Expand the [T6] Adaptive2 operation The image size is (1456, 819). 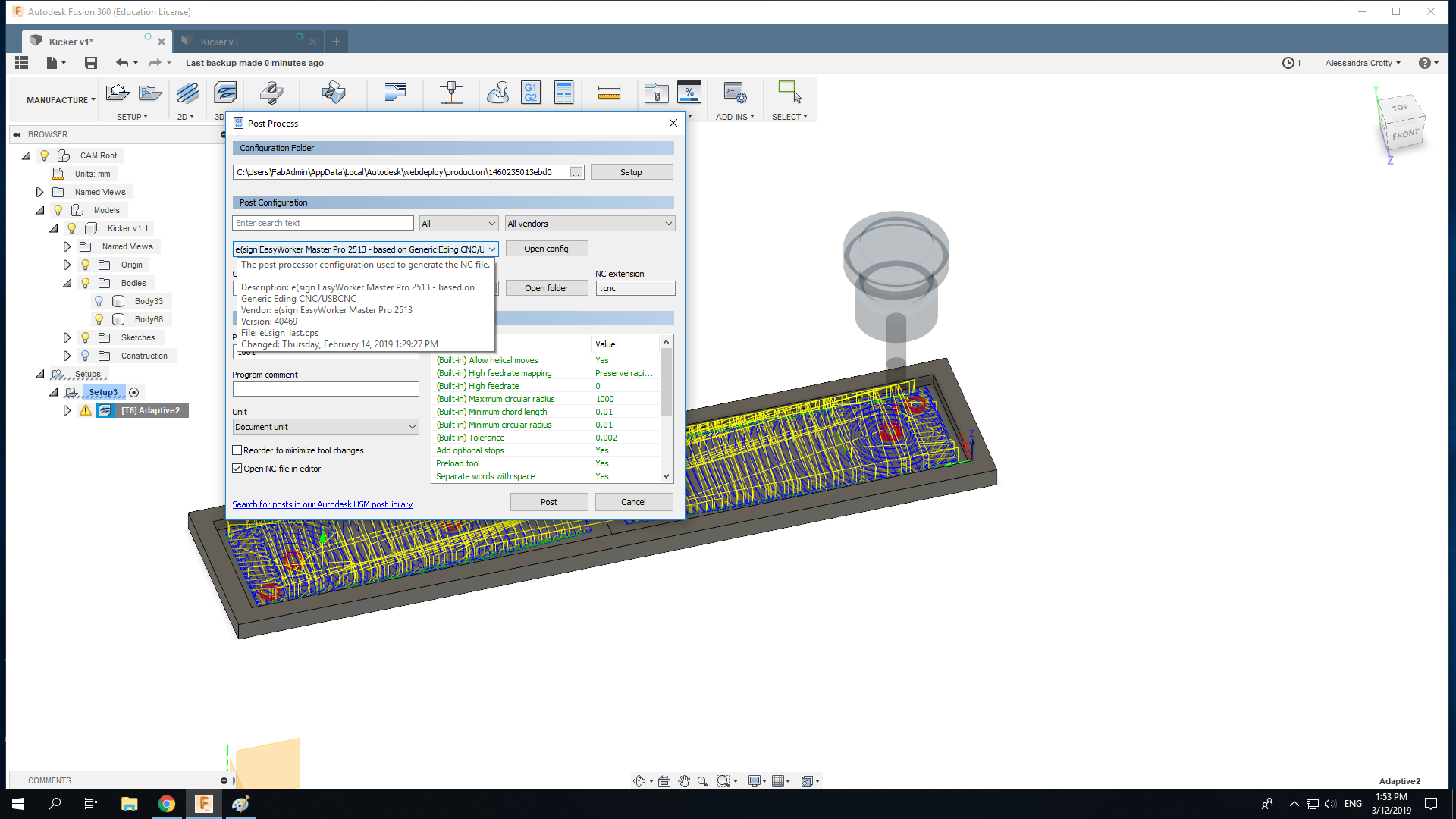coord(67,410)
